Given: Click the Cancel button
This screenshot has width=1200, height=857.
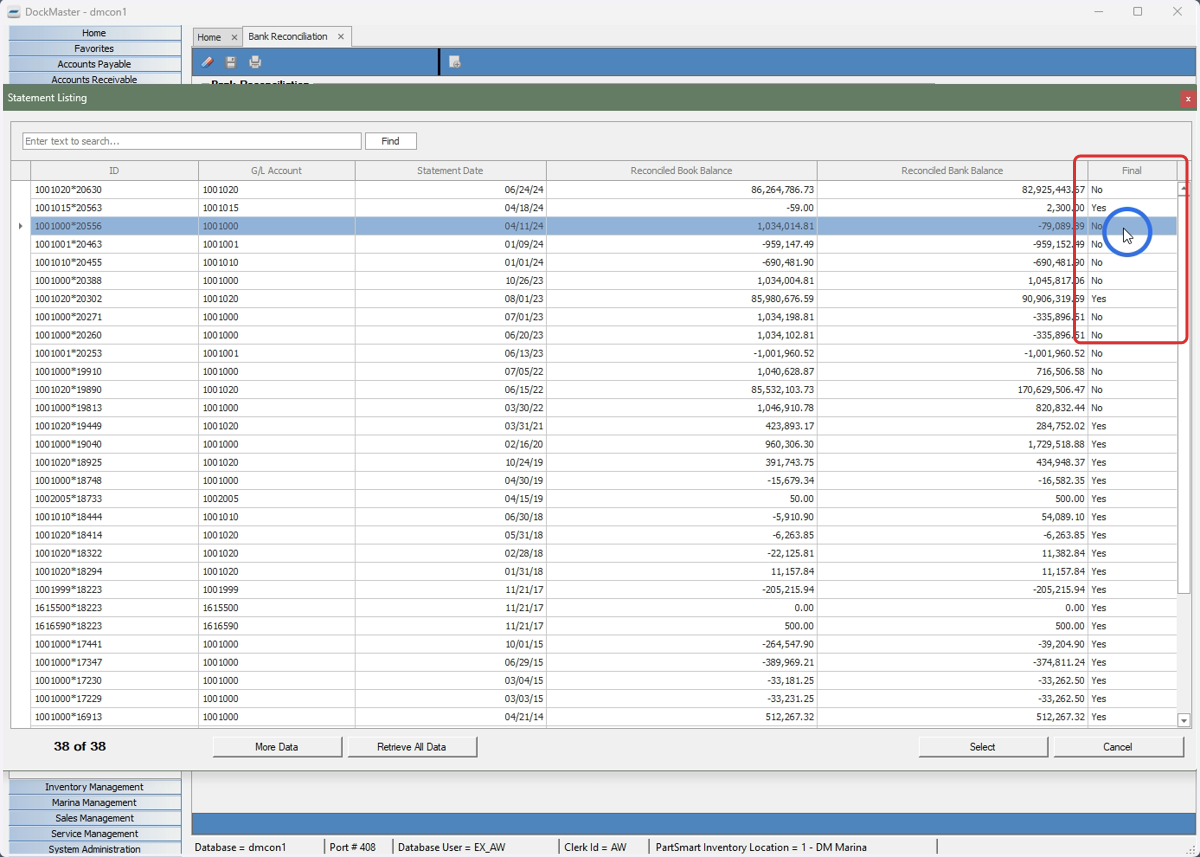Looking at the screenshot, I should coord(1117,747).
